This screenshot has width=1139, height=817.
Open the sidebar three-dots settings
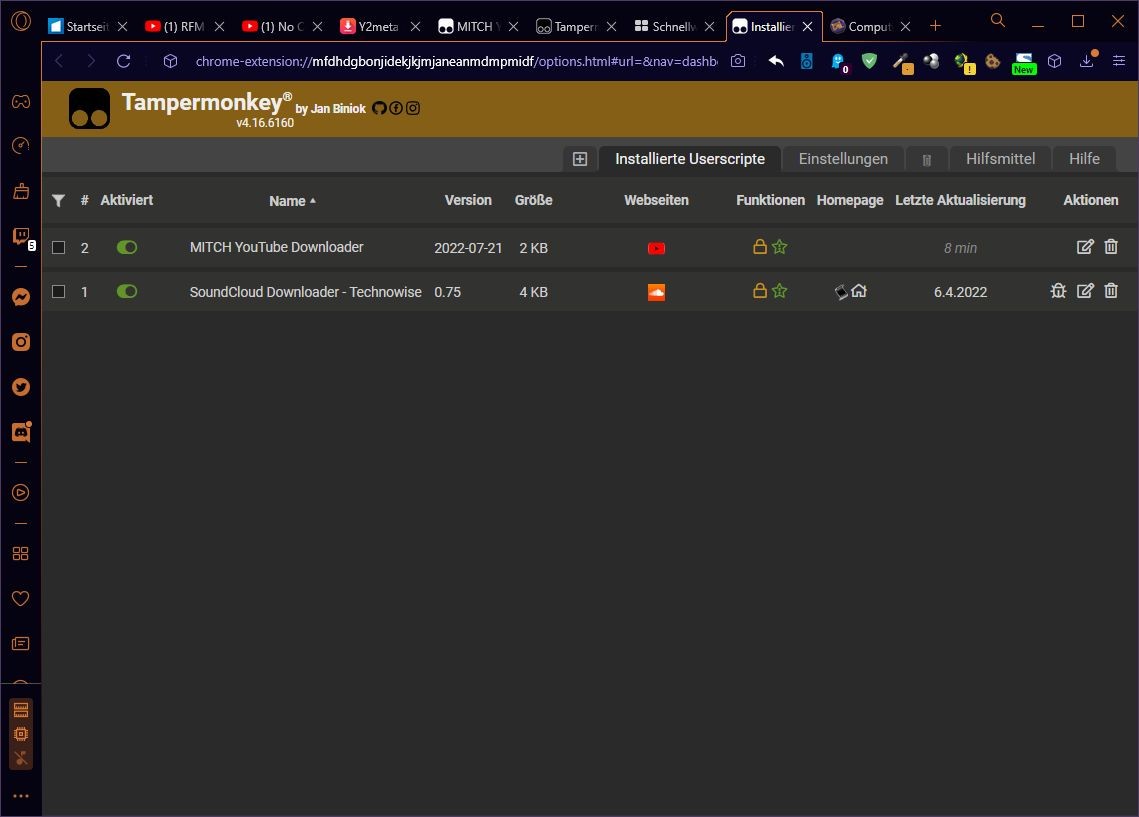tap(21, 796)
